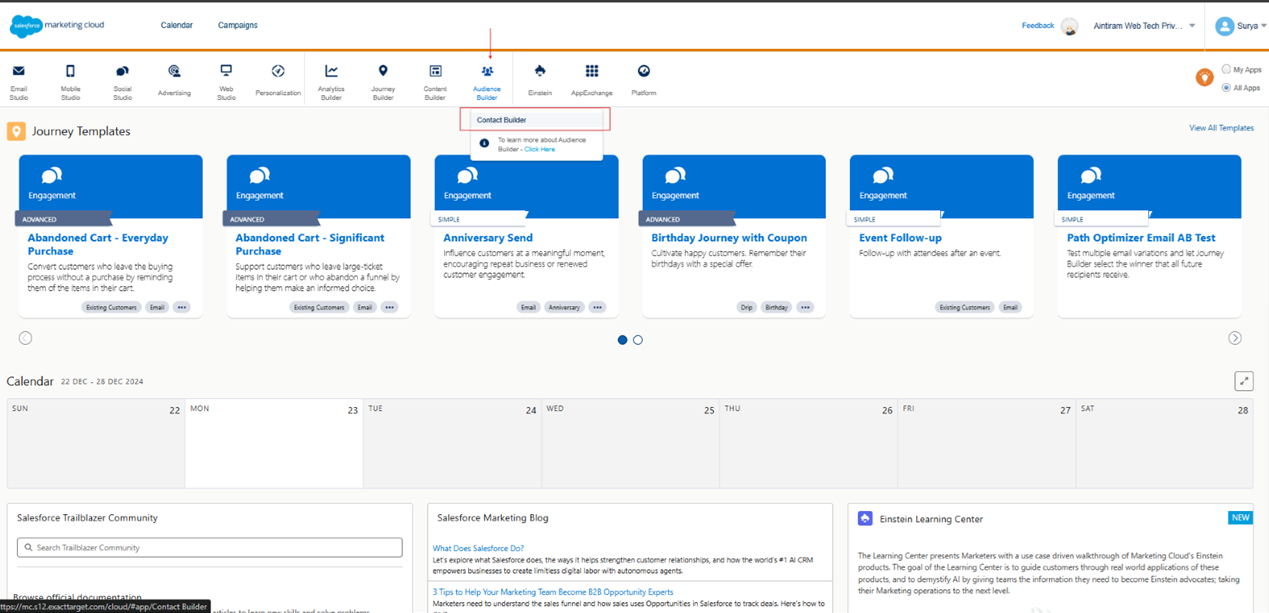The height and width of the screenshot is (613, 1269).
Task: Click the Search Trailblazer Community field
Action: coord(210,548)
